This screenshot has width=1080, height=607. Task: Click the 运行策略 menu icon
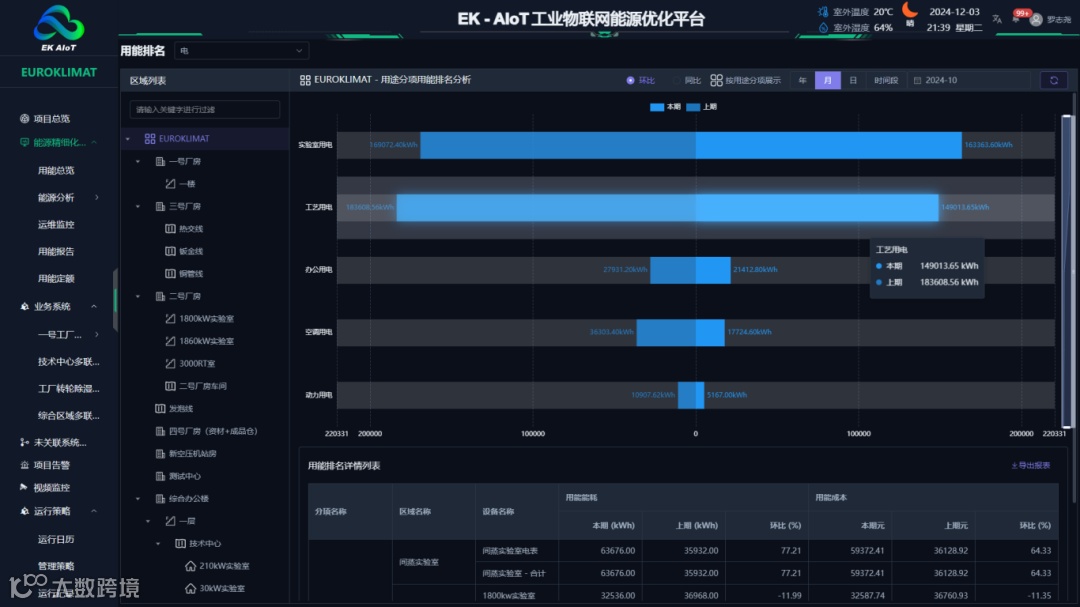(x=25, y=511)
